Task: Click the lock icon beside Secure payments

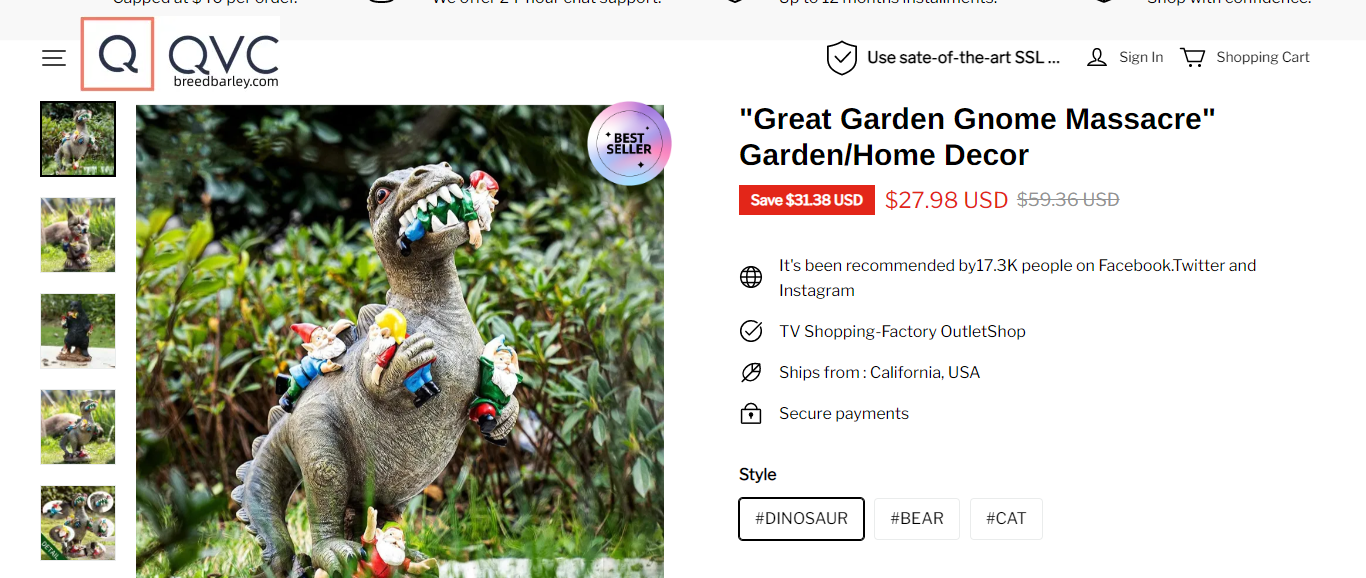Action: [x=751, y=413]
